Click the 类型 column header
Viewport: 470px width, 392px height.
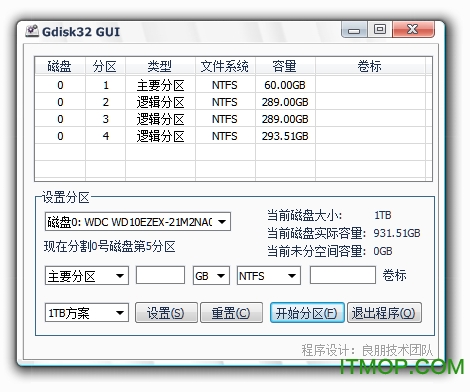(x=160, y=66)
